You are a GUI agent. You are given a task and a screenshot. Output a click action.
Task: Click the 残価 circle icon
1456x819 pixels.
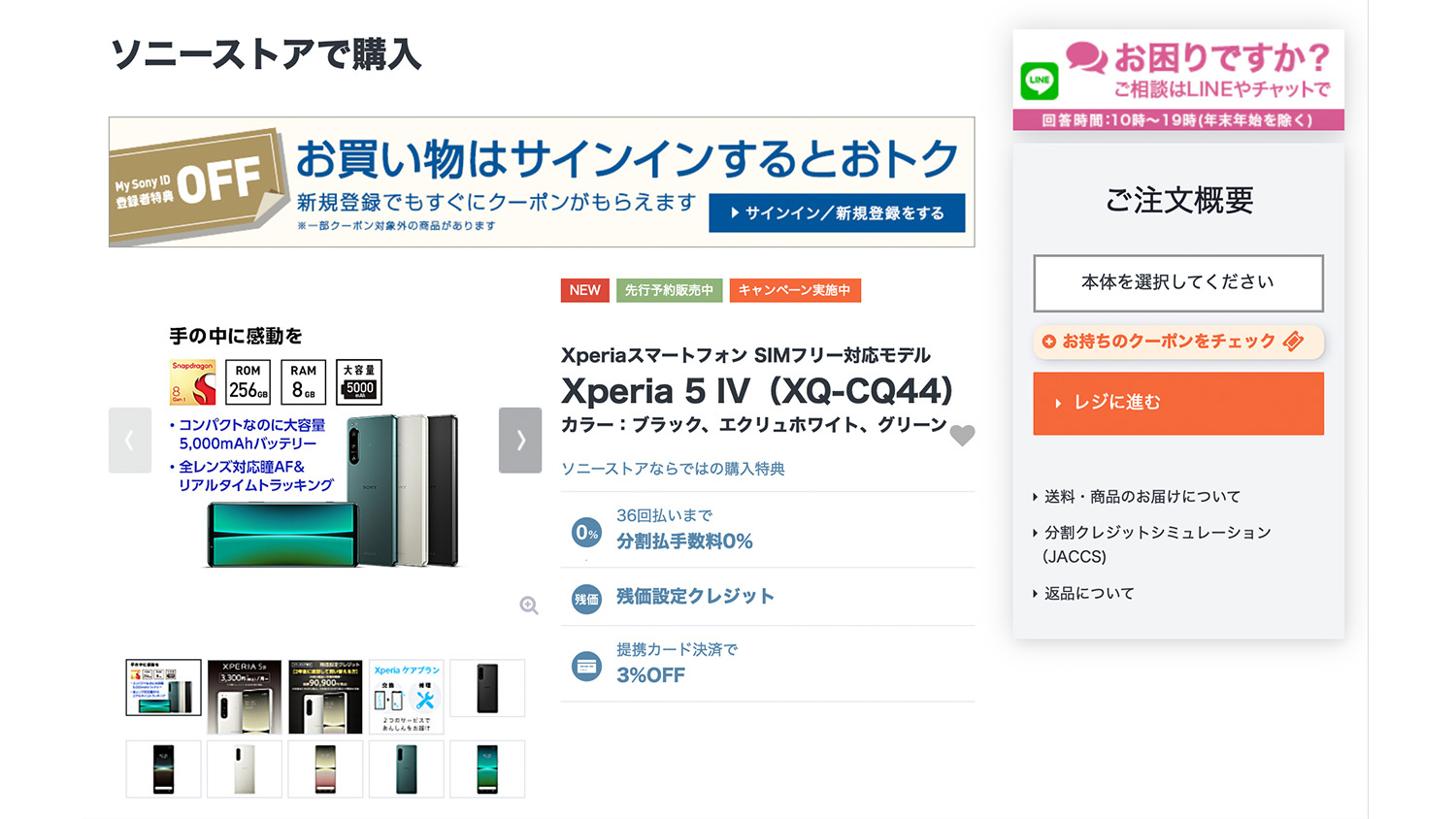(x=586, y=599)
